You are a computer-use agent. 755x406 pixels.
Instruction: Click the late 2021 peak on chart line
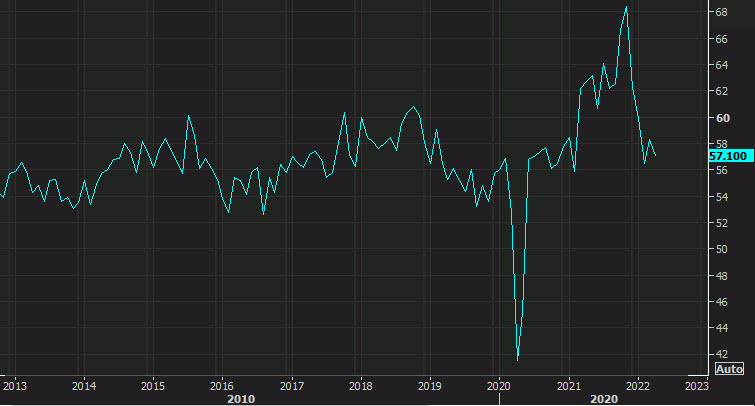click(x=626, y=7)
